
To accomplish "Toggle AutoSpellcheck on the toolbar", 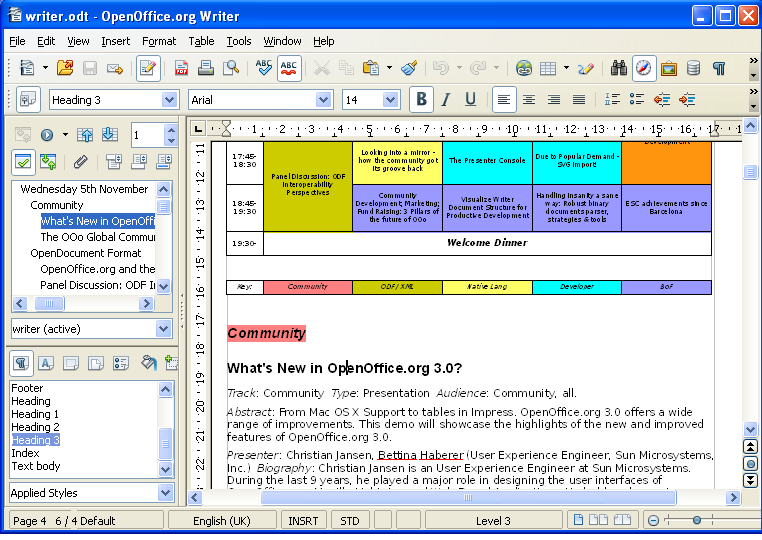I will tap(289, 69).
